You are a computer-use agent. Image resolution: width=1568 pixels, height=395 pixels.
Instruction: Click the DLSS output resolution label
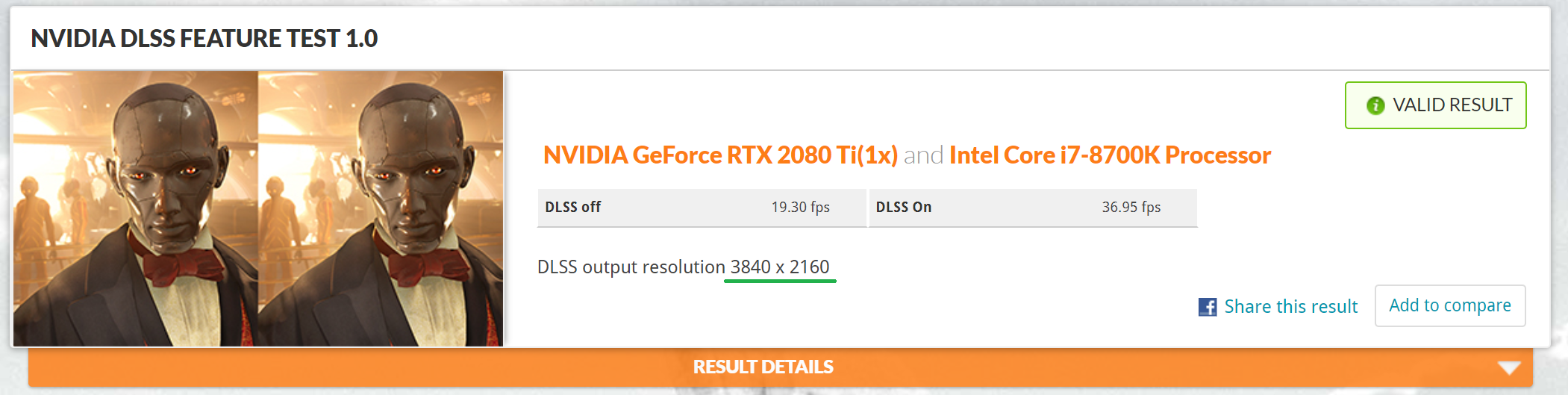[631, 267]
